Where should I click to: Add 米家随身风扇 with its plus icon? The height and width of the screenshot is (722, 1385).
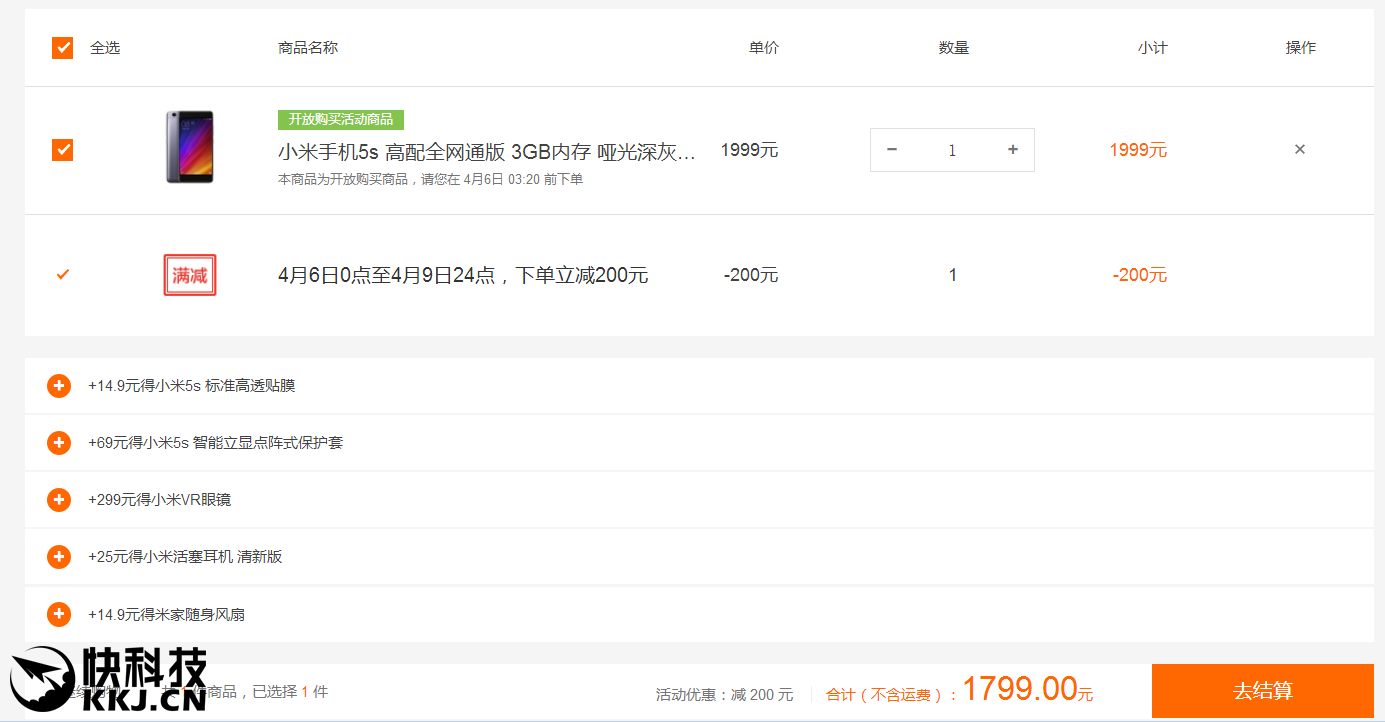[59, 614]
